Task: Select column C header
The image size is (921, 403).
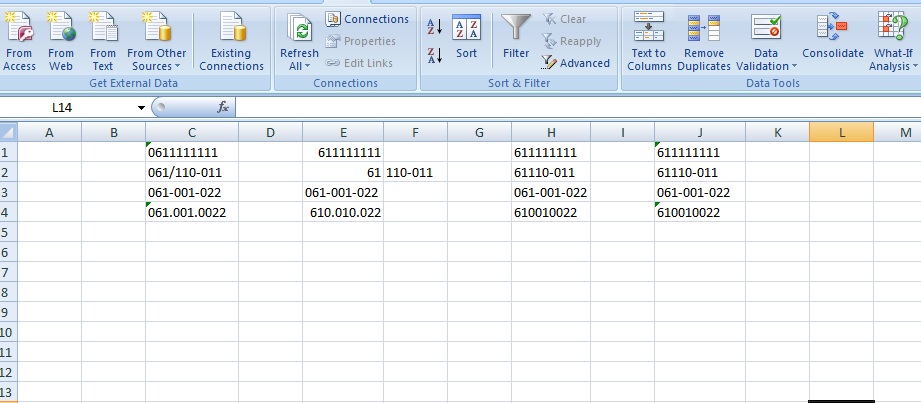Action: point(192,132)
